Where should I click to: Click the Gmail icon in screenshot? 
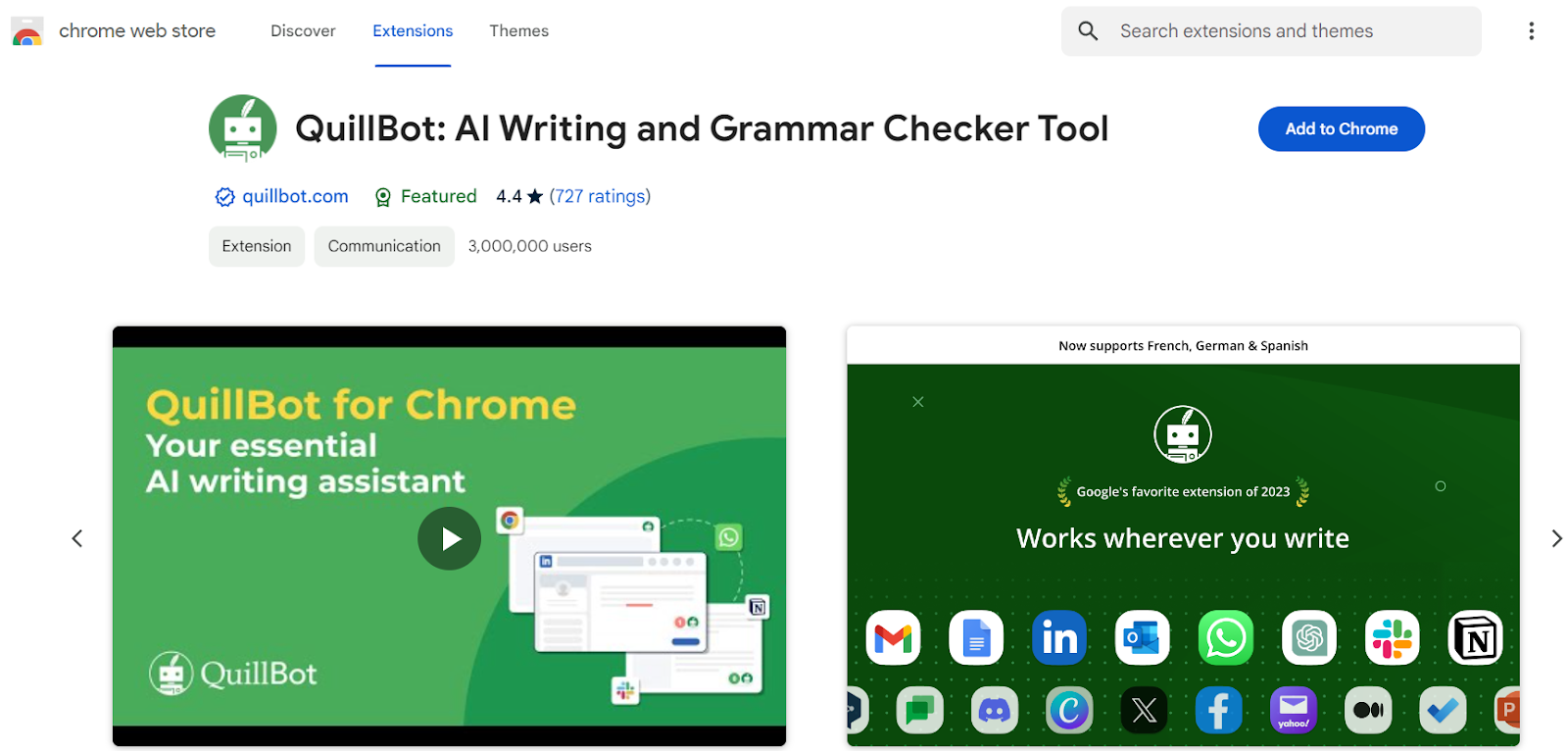click(893, 638)
